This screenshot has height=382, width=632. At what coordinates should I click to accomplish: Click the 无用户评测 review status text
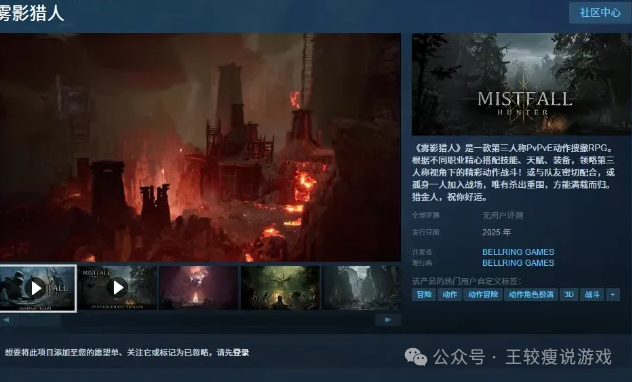503,216
